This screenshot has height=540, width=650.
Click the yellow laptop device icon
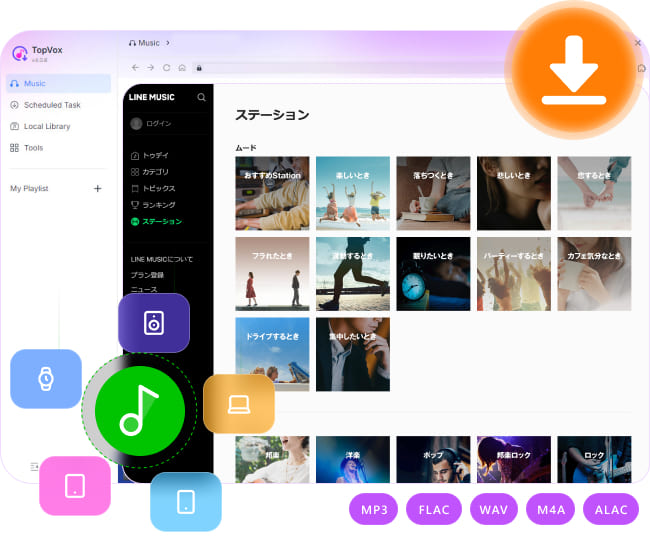coord(239,404)
